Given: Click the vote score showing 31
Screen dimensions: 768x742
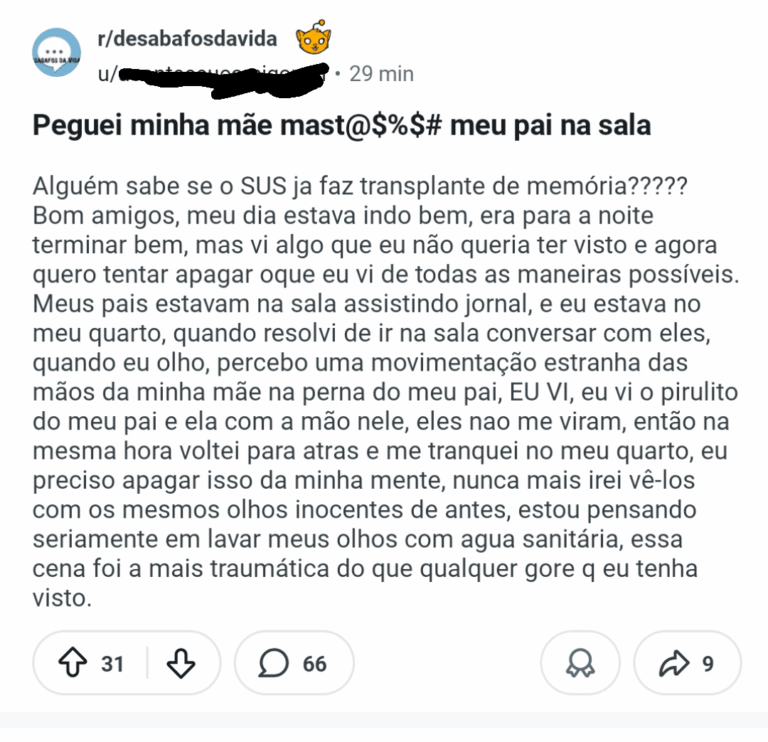Looking at the screenshot, I should click(x=113, y=663).
